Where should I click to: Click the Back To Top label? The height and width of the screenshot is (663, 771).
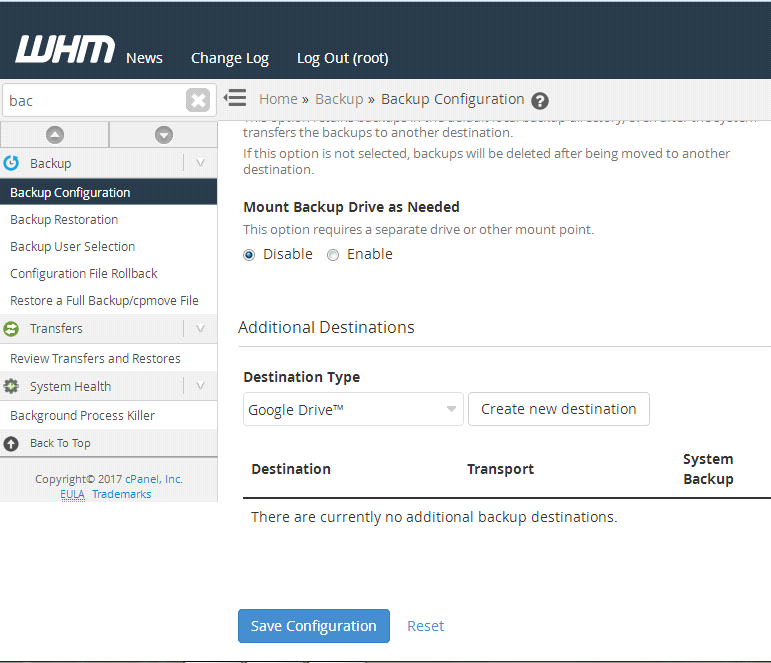(x=60, y=443)
